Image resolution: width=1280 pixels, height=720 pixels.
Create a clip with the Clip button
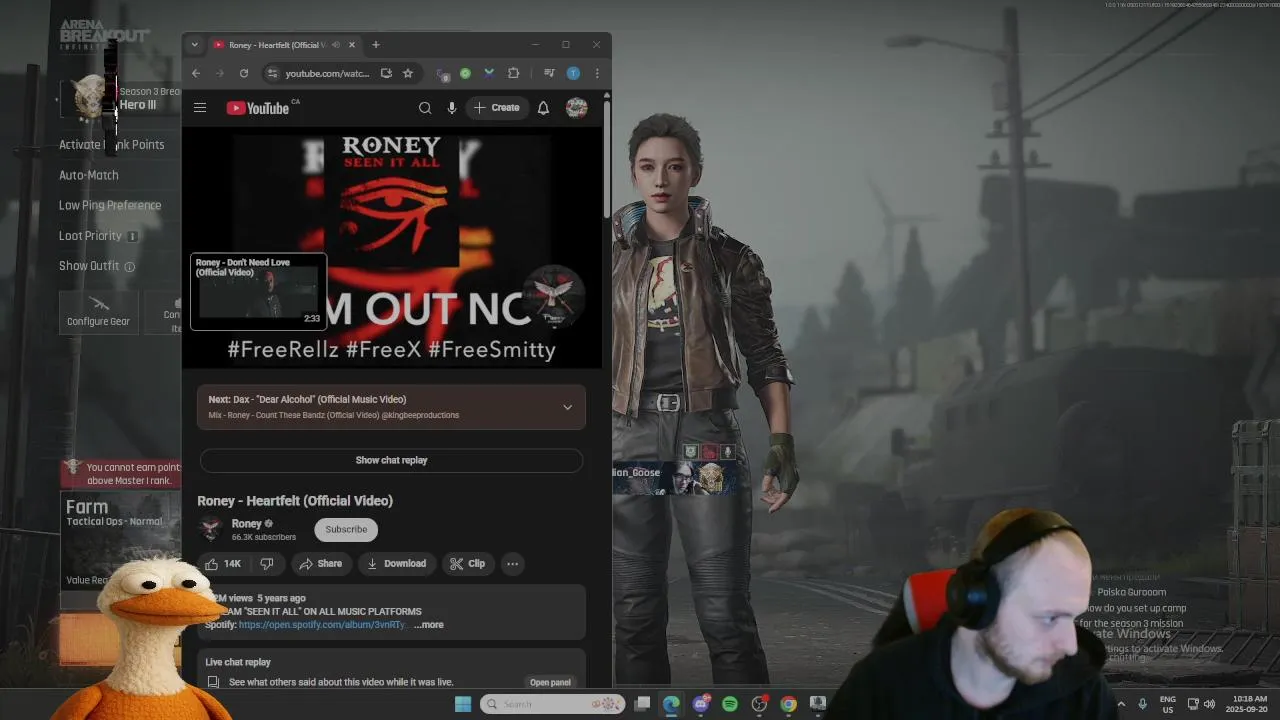467,564
